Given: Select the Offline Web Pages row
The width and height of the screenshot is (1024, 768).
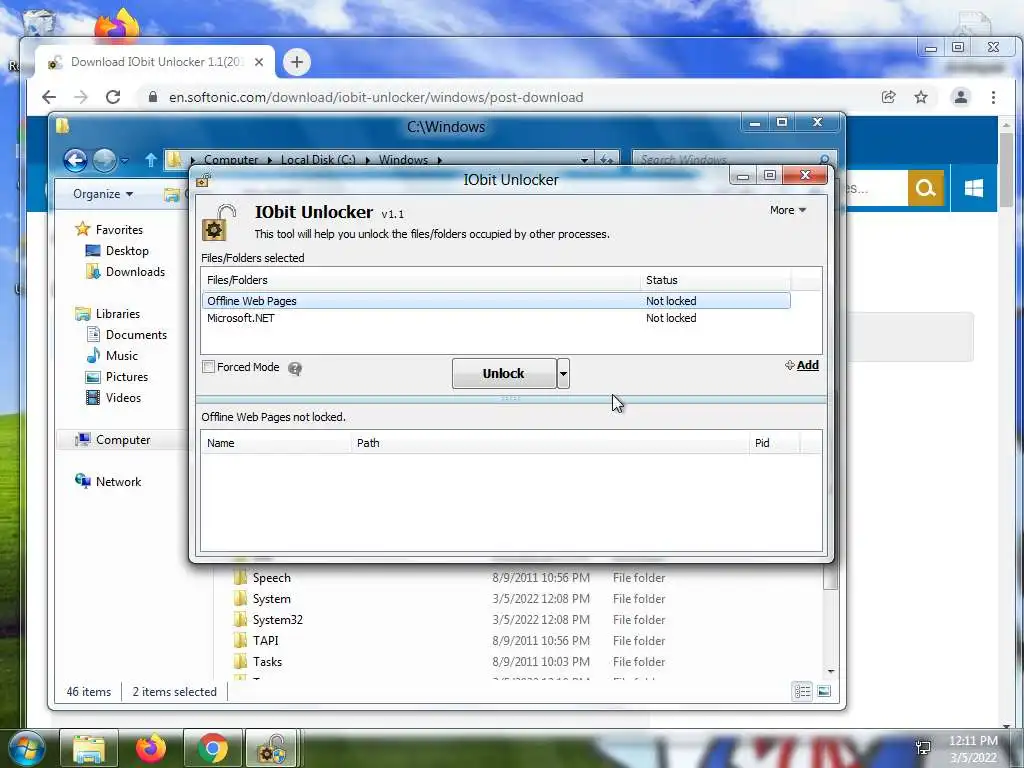Looking at the screenshot, I should [496, 301].
